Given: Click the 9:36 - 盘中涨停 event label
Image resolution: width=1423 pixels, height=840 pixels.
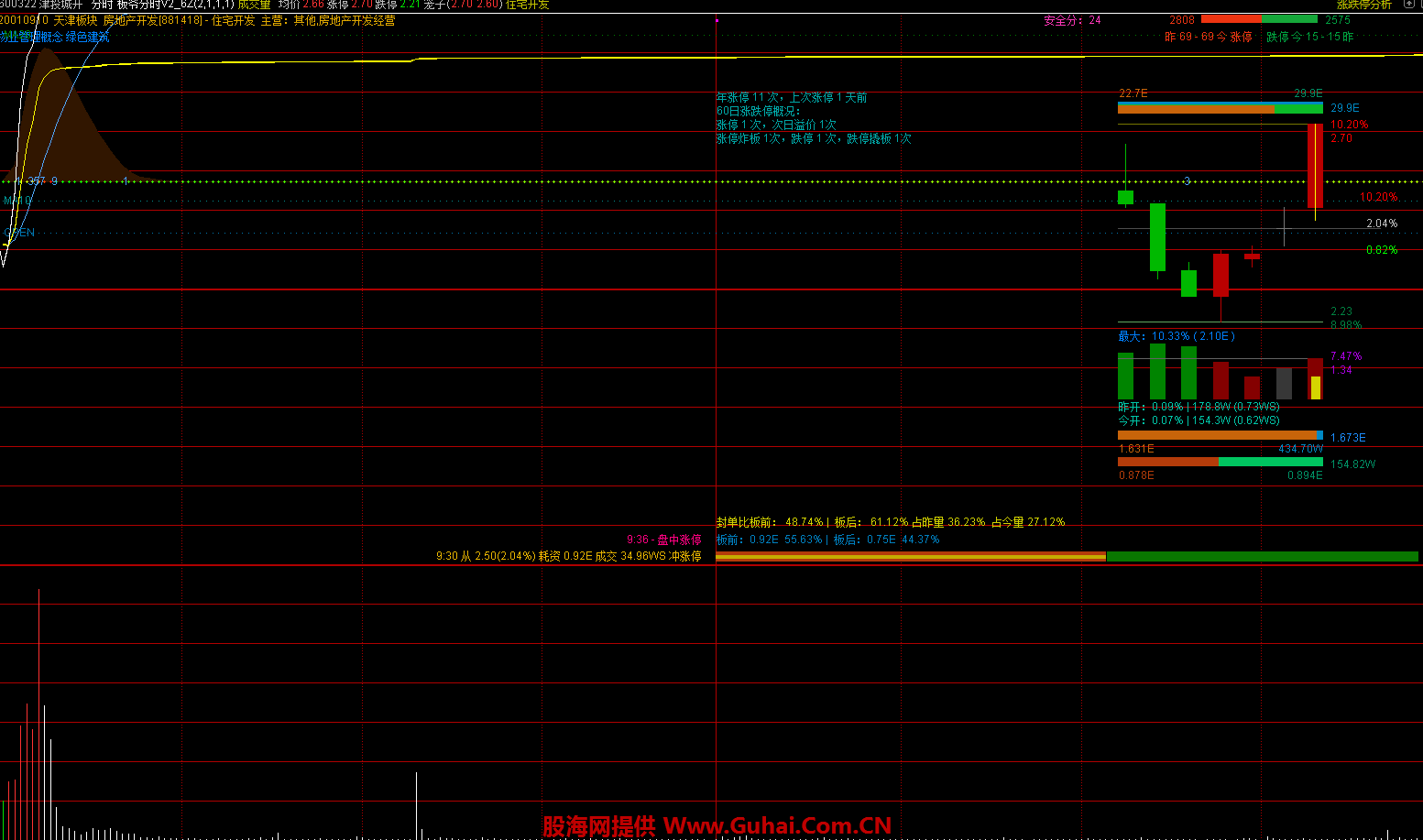Looking at the screenshot, I should pyautogui.click(x=664, y=540).
